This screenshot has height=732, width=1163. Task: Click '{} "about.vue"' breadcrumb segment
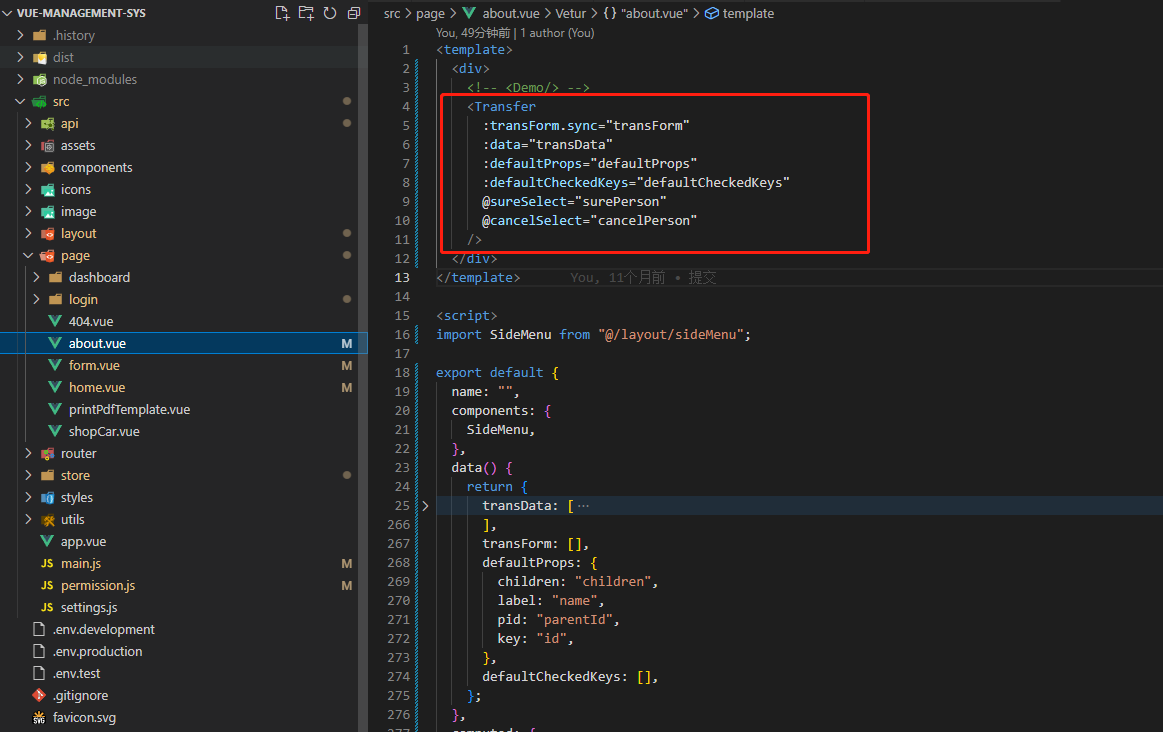(x=645, y=13)
